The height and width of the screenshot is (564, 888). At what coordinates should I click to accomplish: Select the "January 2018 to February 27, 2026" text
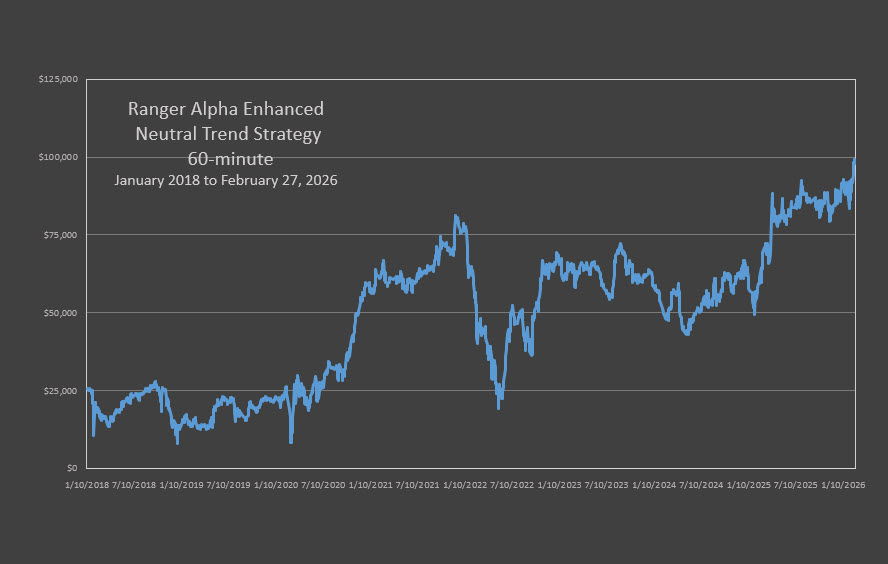tap(225, 181)
